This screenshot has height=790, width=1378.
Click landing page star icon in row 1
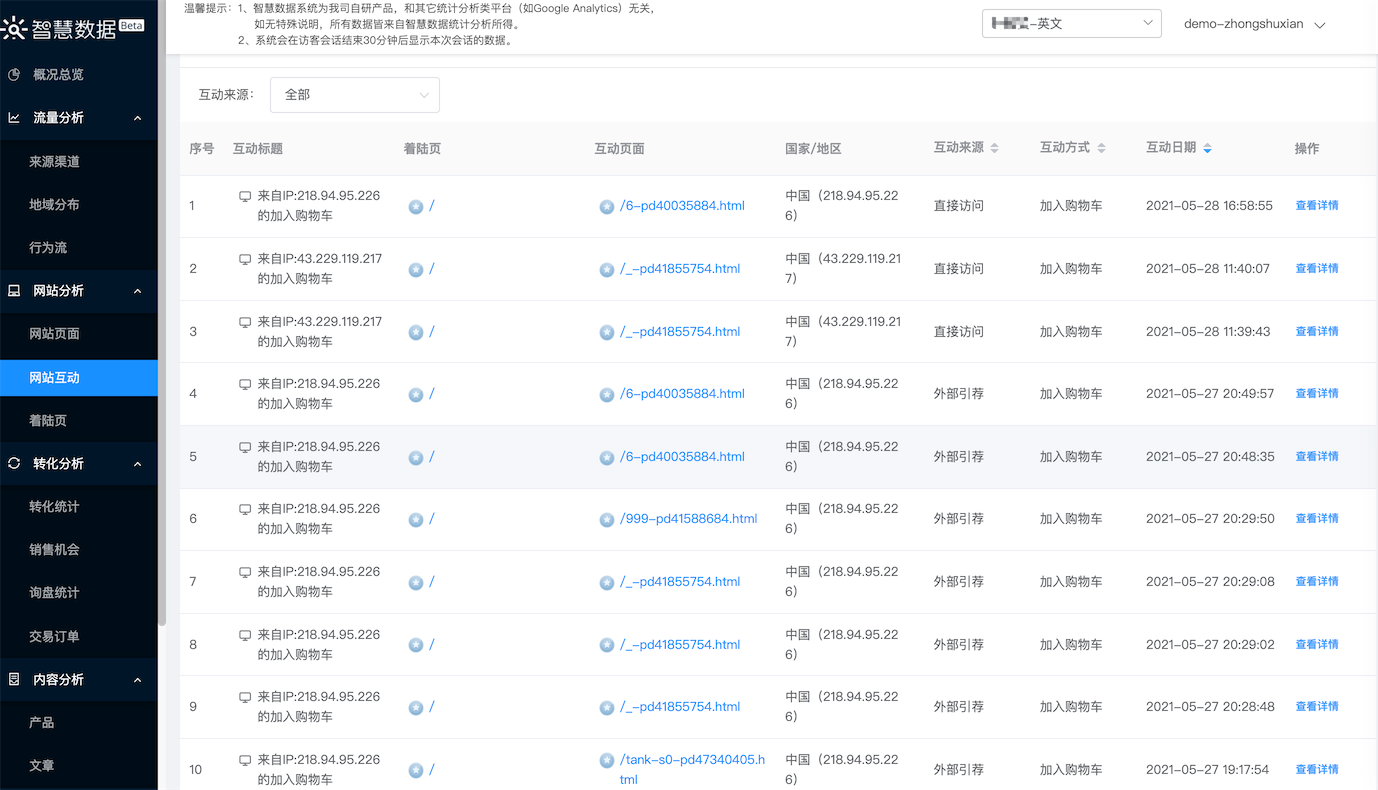click(416, 207)
